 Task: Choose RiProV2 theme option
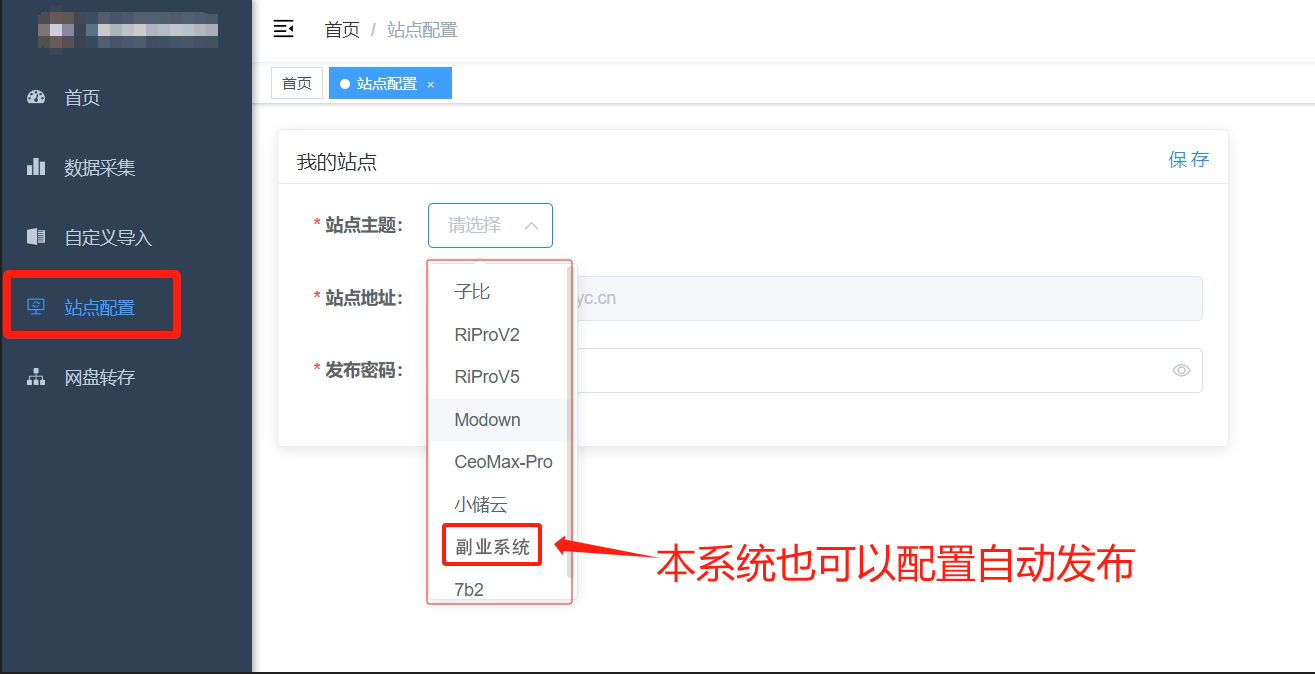click(x=487, y=335)
